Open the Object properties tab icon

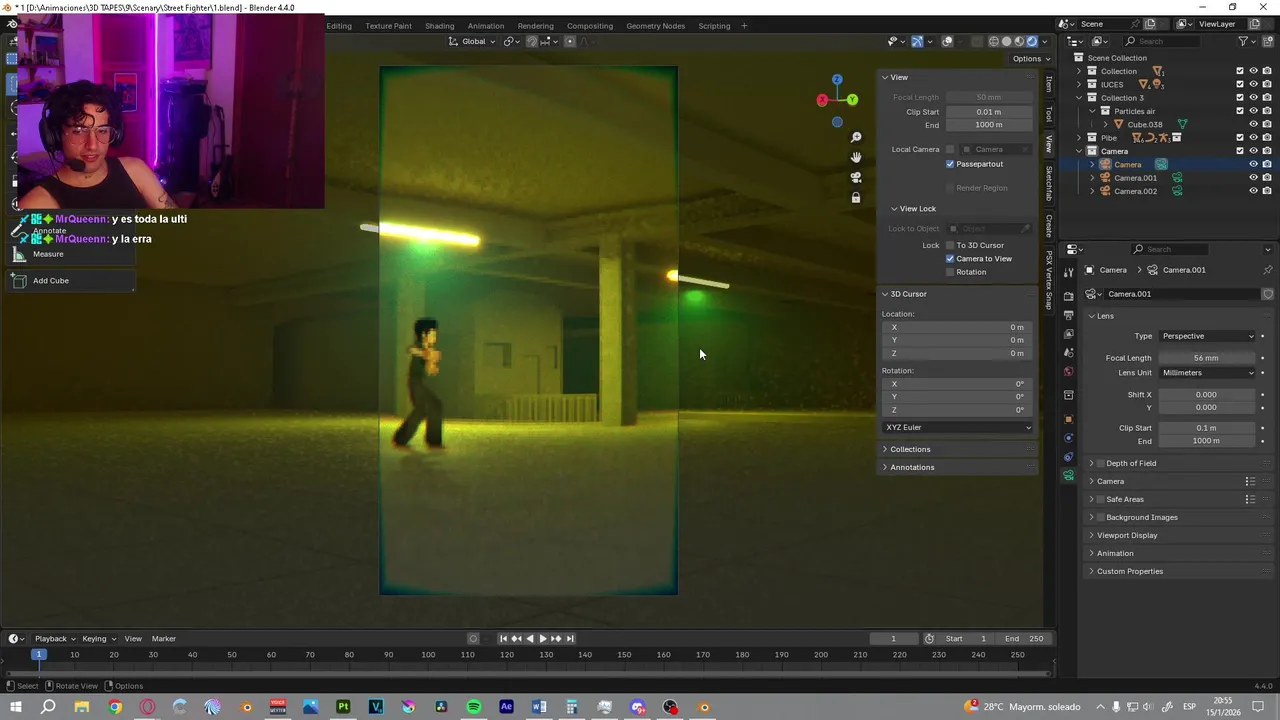1068,419
